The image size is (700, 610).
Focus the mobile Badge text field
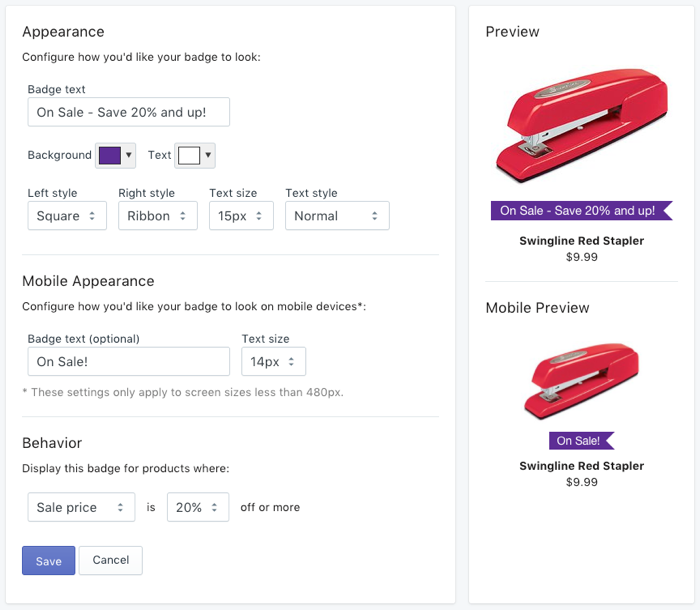click(x=129, y=361)
